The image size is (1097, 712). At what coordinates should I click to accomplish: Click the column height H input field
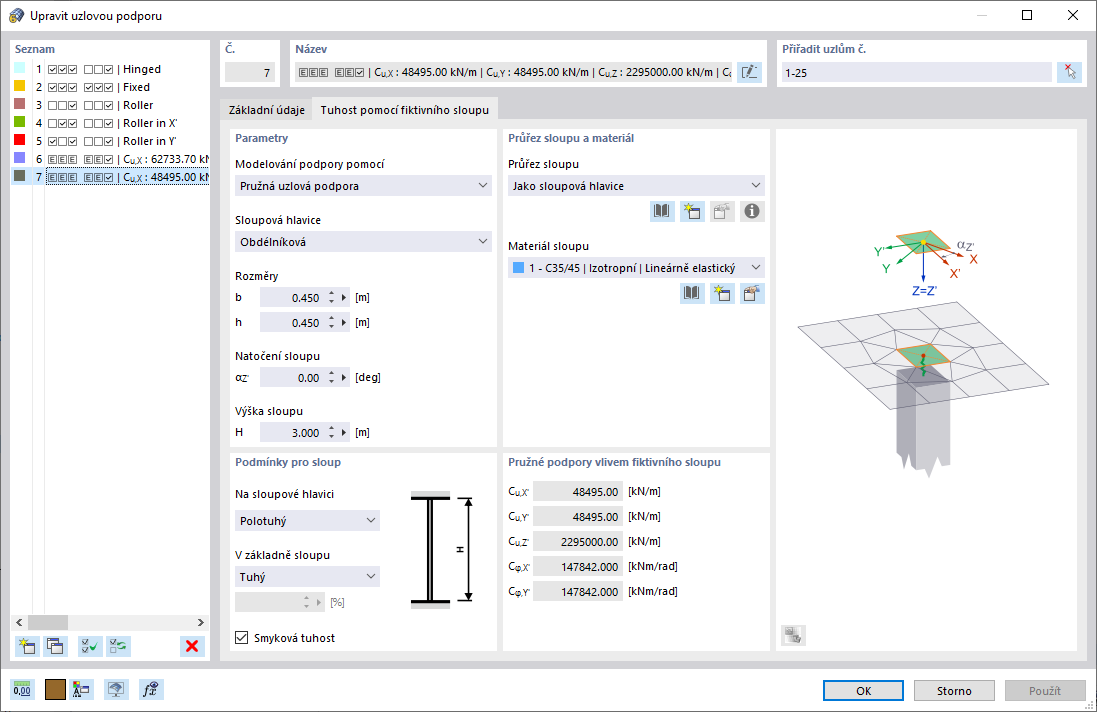point(292,433)
